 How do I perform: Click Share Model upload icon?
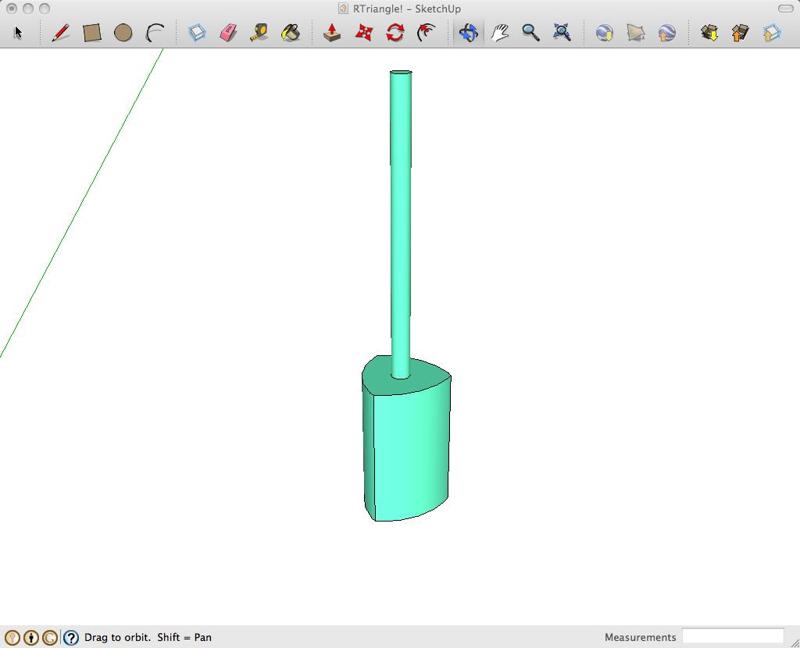click(x=740, y=33)
